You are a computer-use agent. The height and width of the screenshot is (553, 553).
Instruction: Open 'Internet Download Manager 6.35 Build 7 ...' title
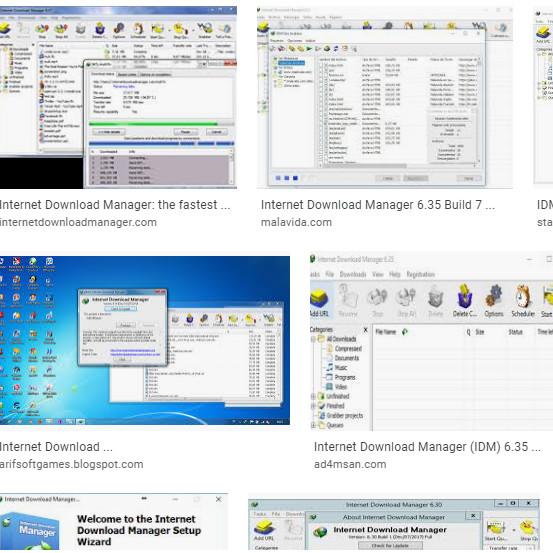pyautogui.click(x=378, y=205)
